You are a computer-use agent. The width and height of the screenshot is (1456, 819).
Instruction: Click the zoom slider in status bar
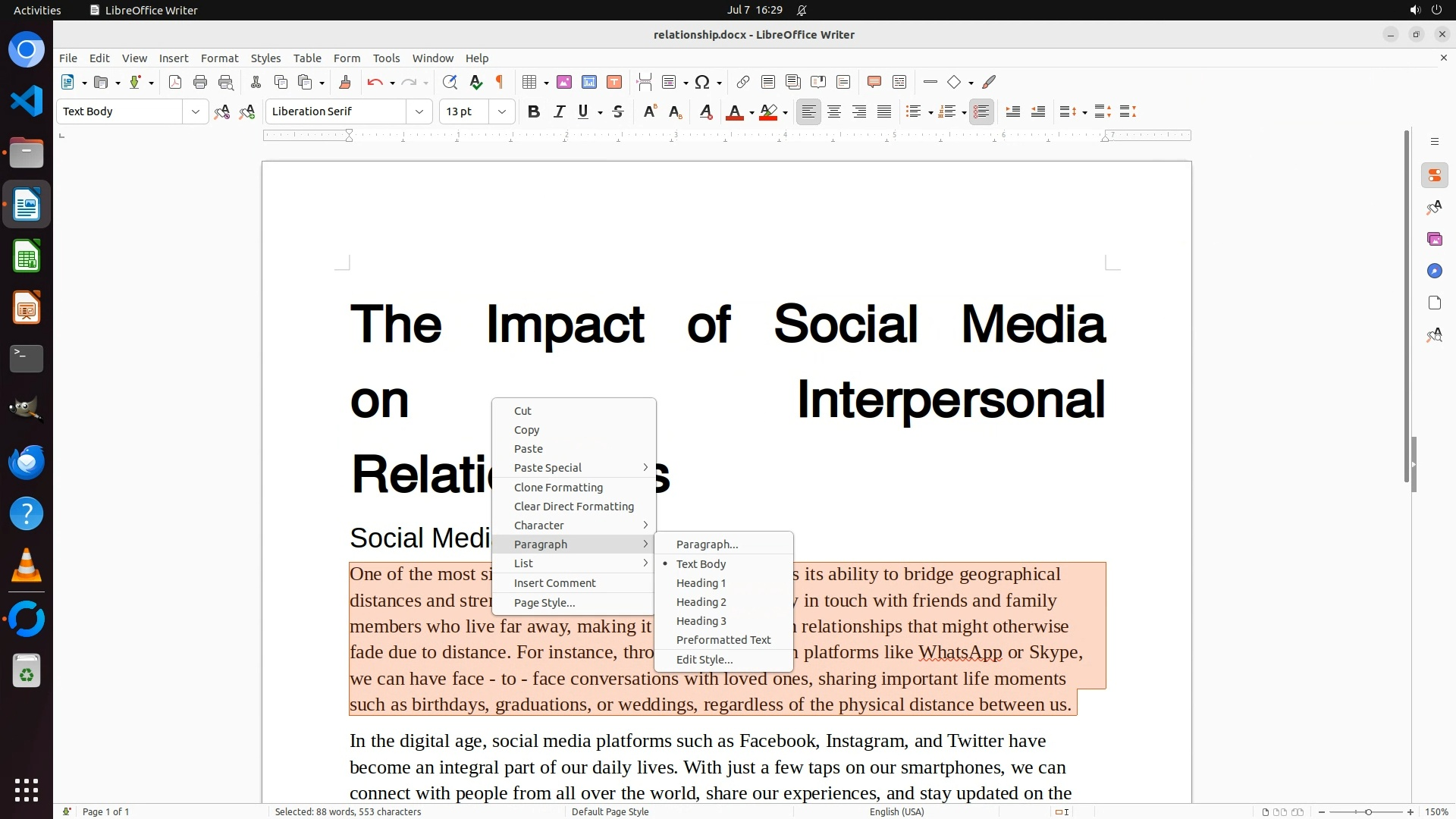point(1368,812)
